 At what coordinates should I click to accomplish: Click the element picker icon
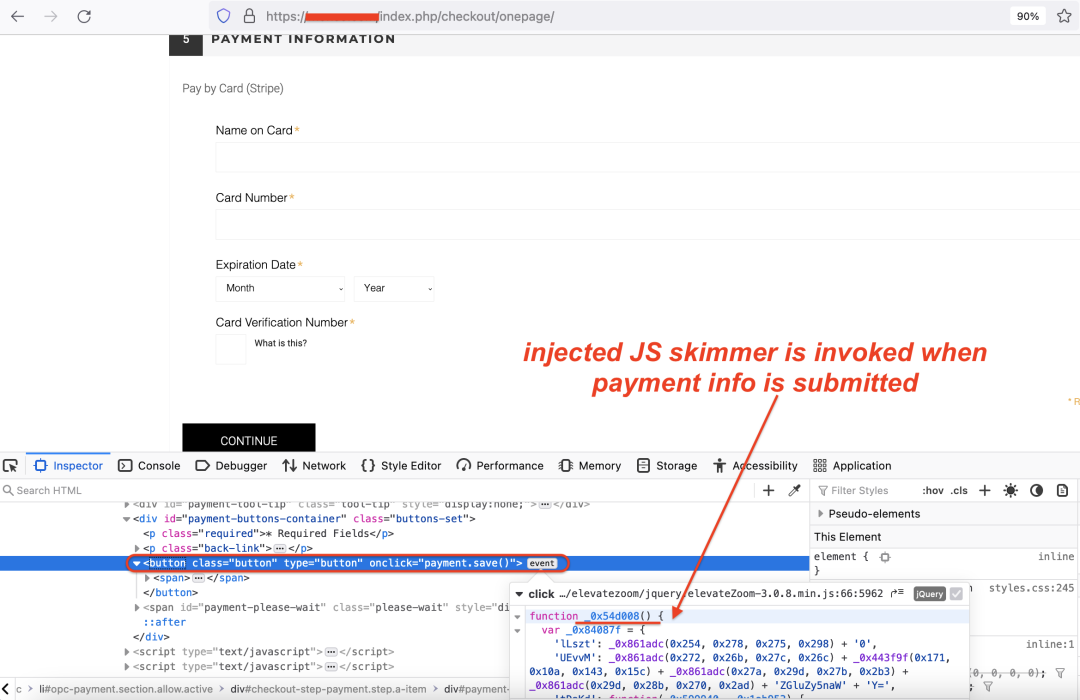(x=11, y=466)
